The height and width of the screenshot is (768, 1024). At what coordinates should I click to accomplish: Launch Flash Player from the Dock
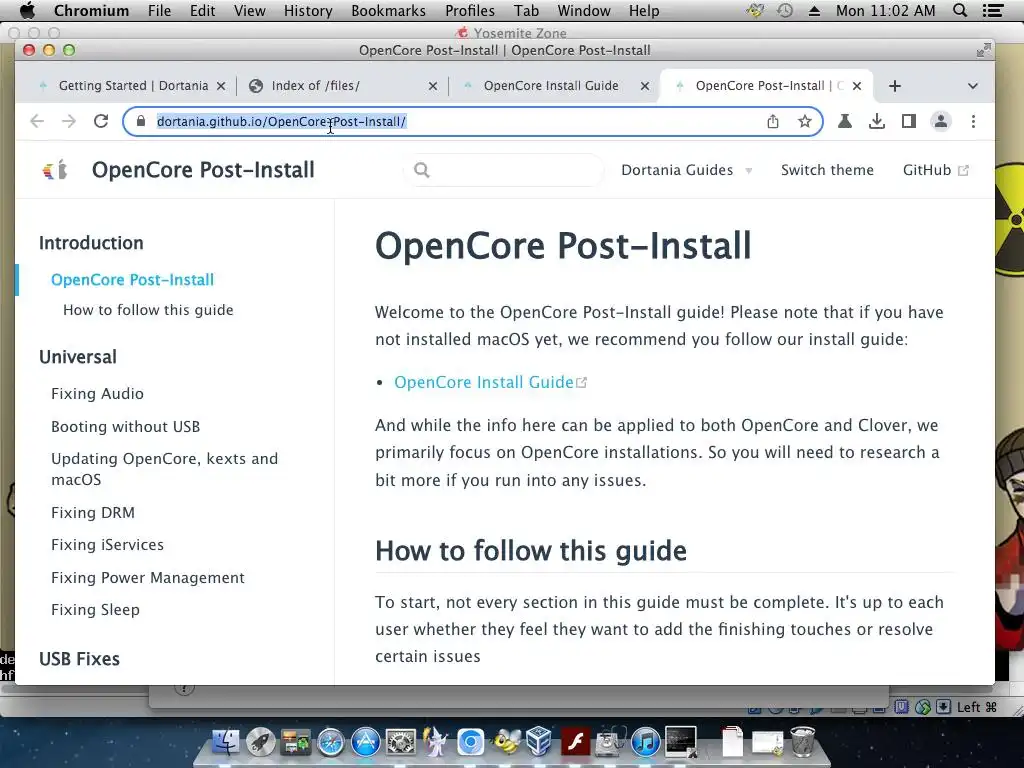click(x=575, y=743)
